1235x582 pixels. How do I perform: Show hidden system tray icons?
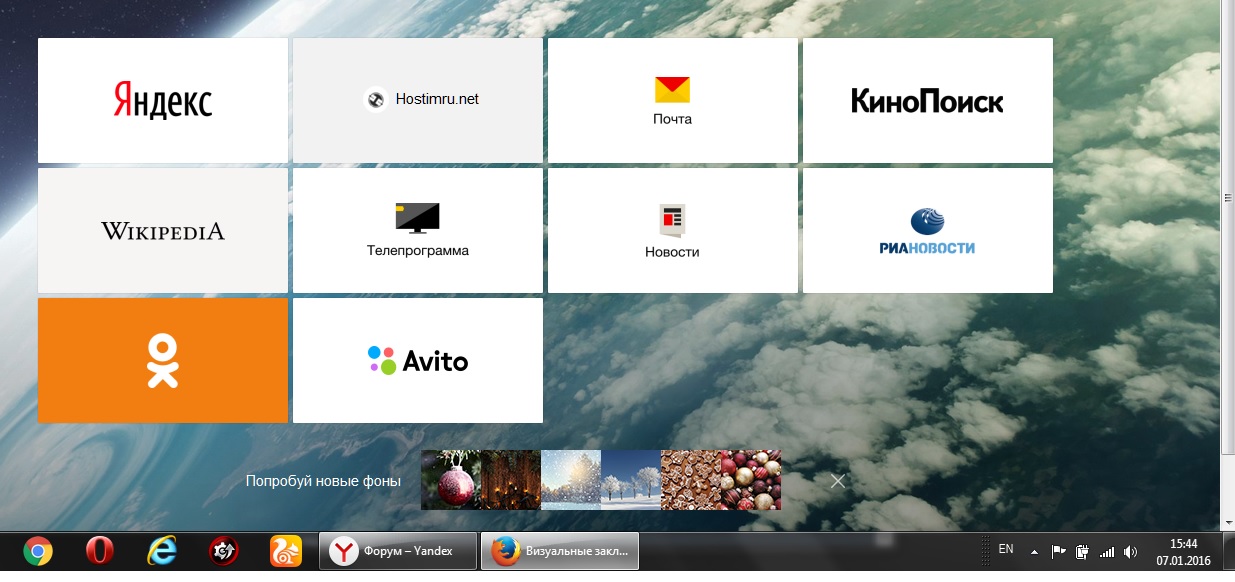(1034, 552)
